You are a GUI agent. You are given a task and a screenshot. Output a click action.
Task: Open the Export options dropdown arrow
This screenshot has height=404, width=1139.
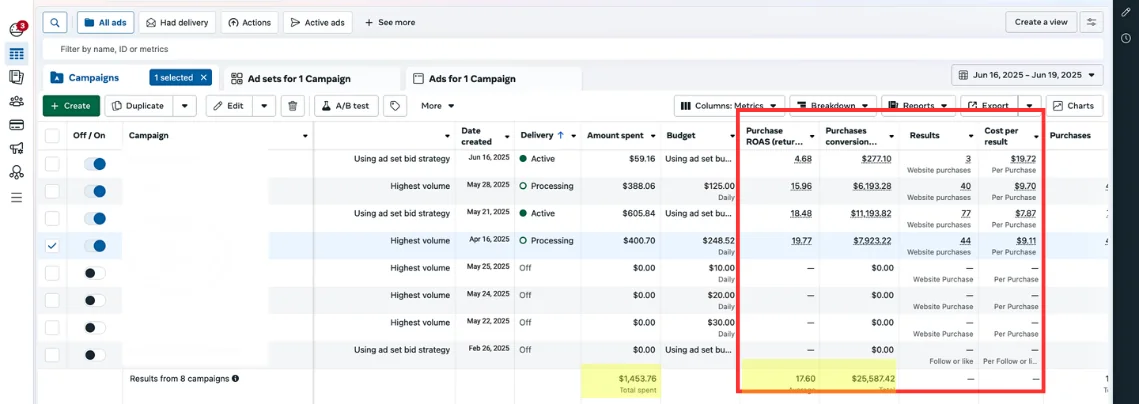1030,106
